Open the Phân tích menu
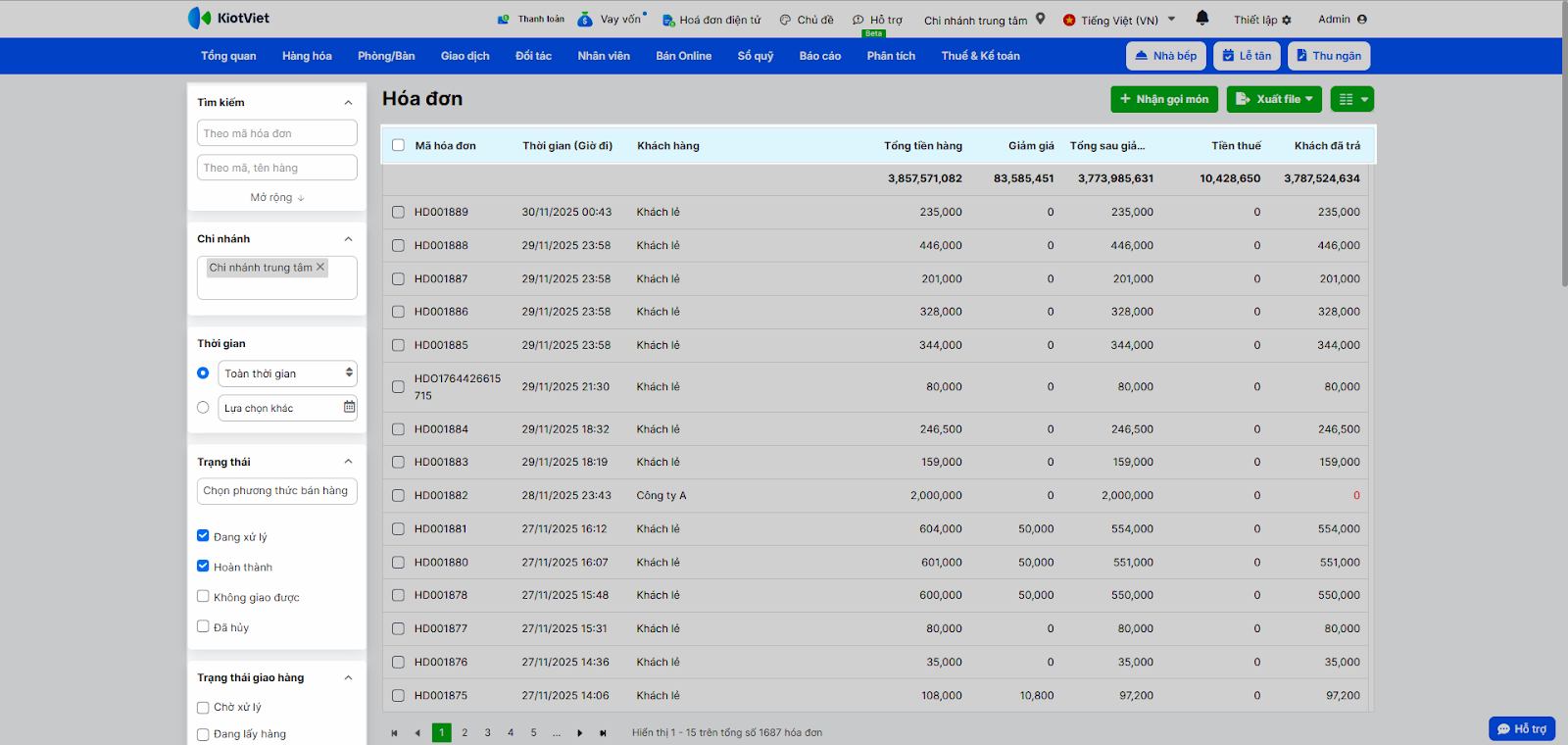1568x745 pixels. [x=891, y=56]
